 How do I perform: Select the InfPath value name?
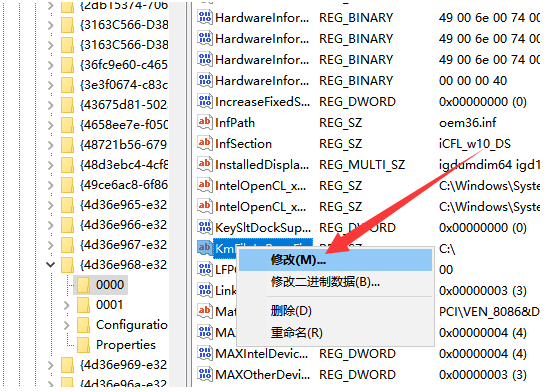click(235, 123)
